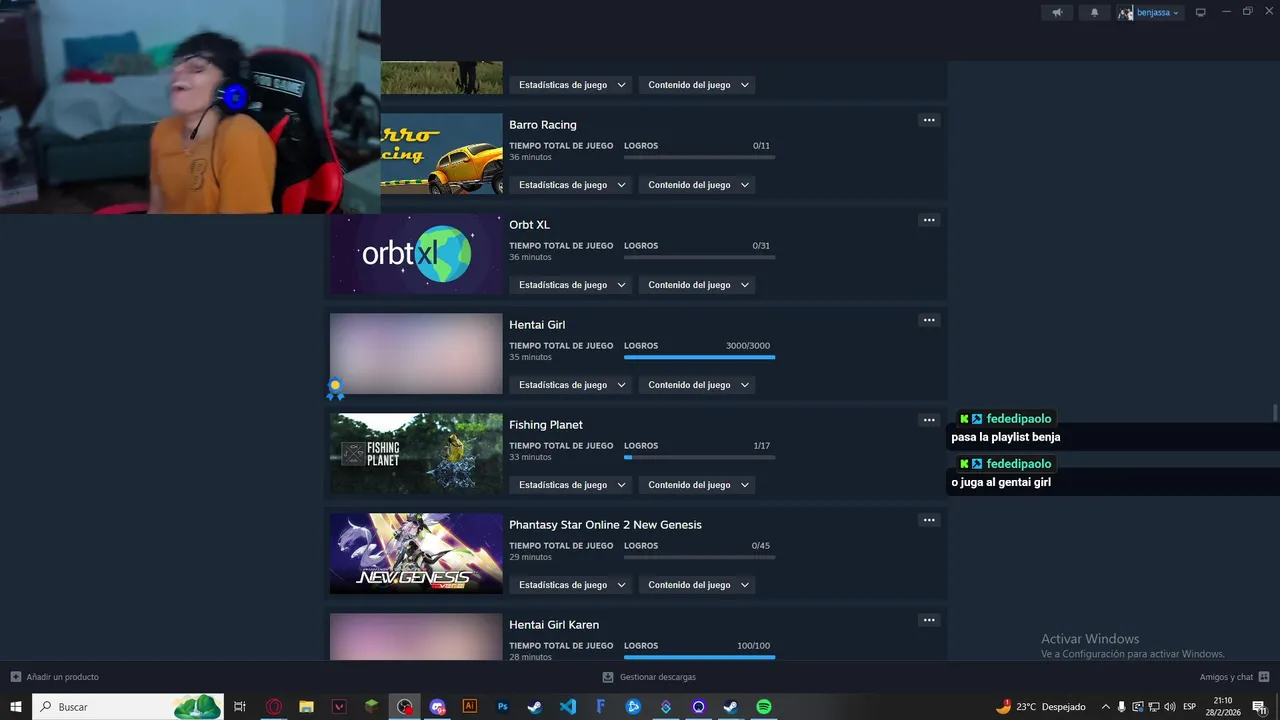Open the 23°C Despejado weather widget
Screen dimensions: 1280x720
pyautogui.click(x=1040, y=707)
